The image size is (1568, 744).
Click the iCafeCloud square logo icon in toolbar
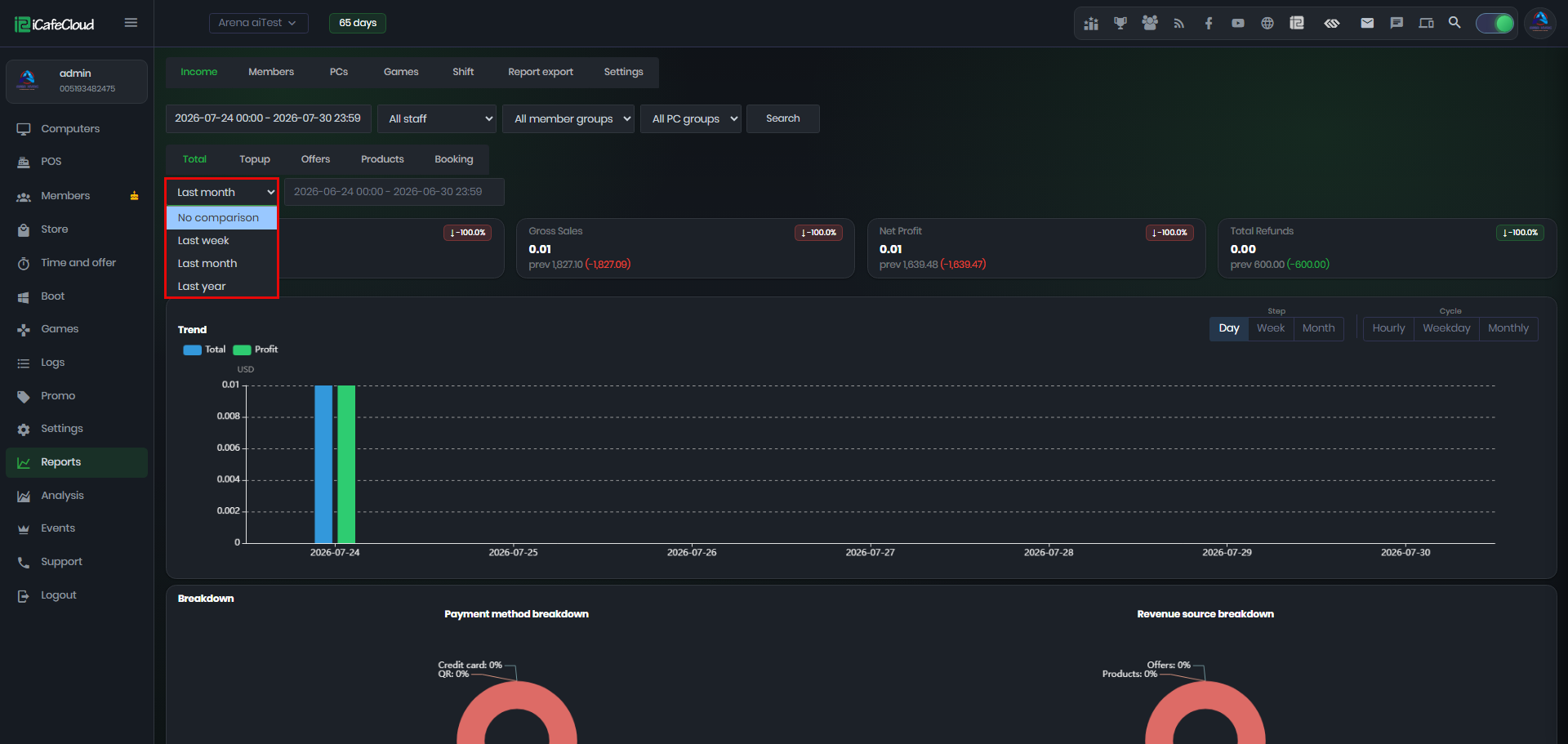click(x=1297, y=23)
